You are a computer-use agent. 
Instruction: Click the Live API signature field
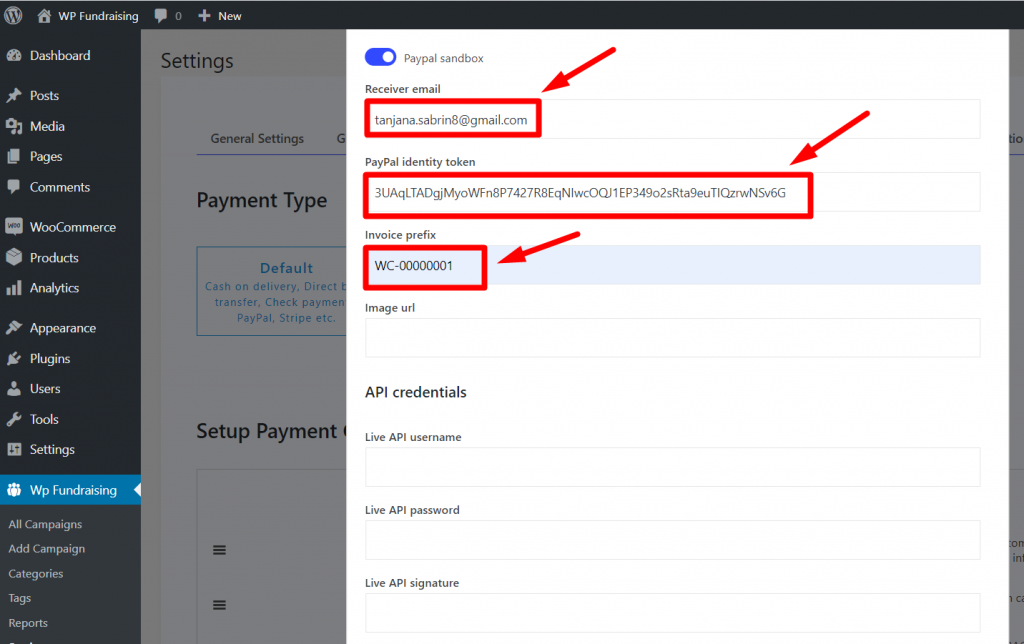[673, 613]
